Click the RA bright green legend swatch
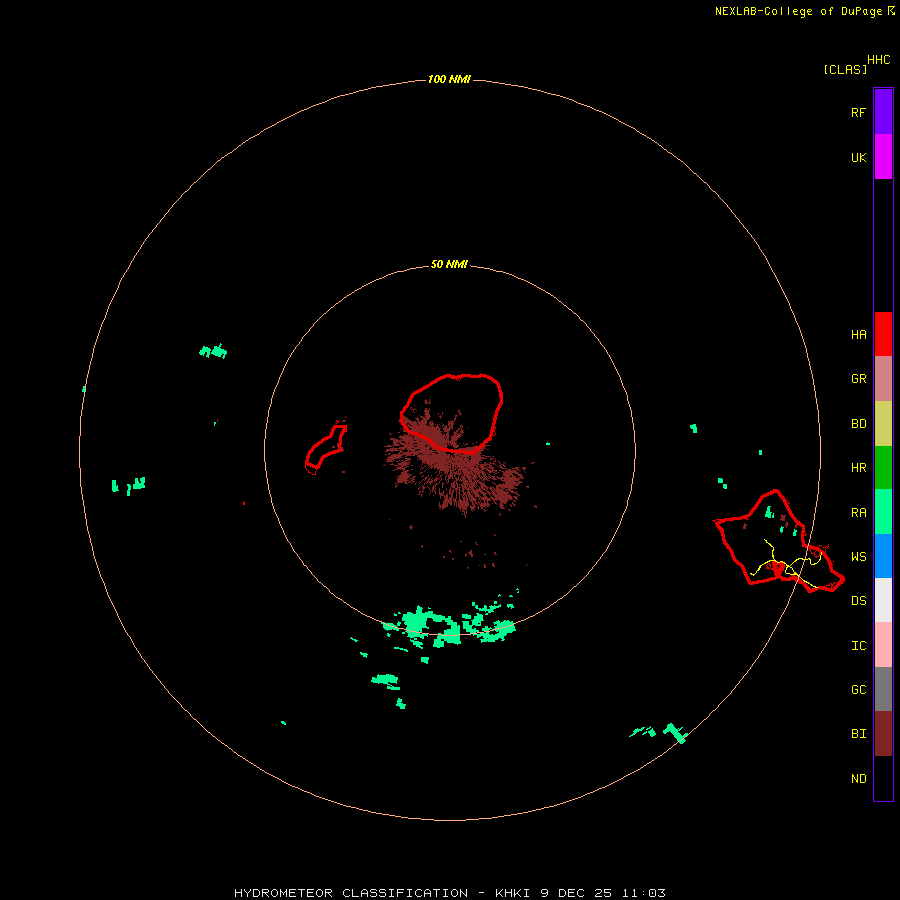 883,512
